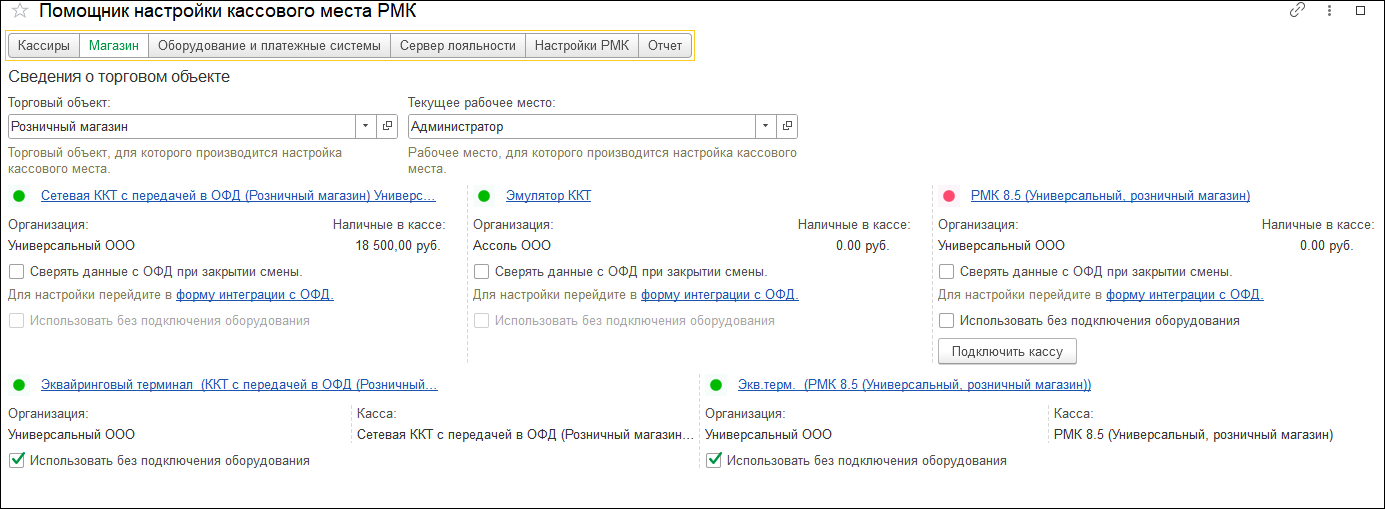Add this form to favorites star
This screenshot has width=1385, height=509.
click(x=19, y=11)
